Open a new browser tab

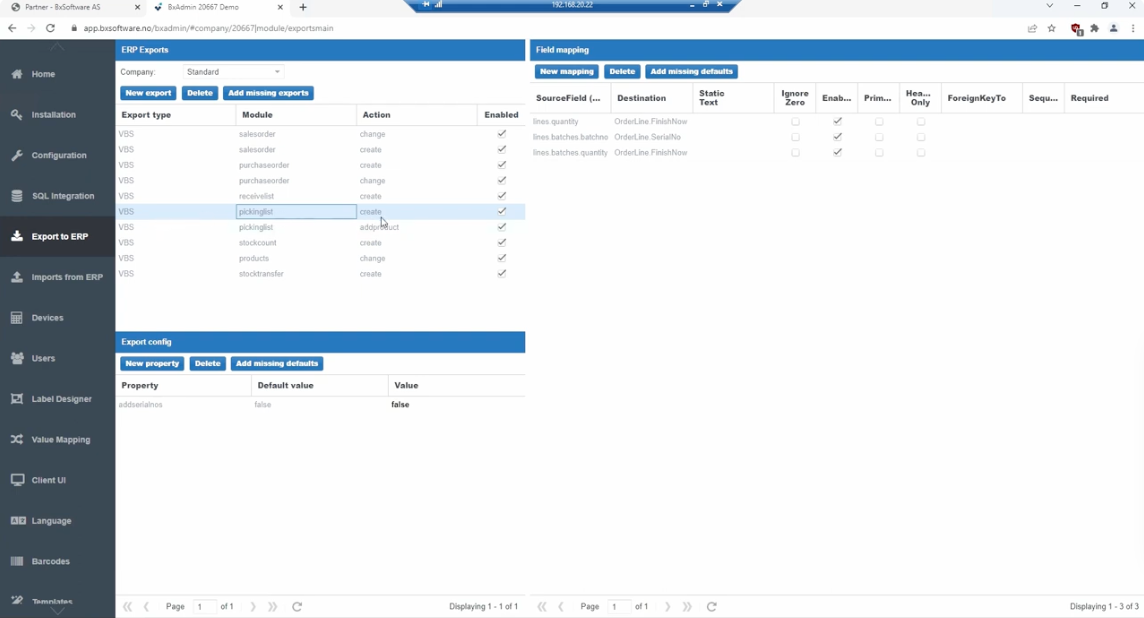click(x=303, y=7)
